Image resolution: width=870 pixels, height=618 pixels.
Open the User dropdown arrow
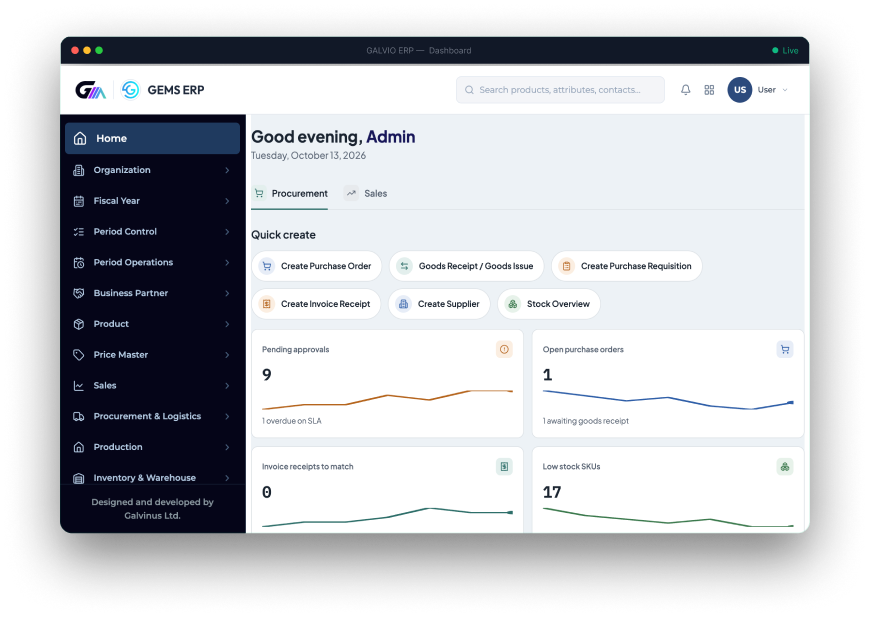785,90
